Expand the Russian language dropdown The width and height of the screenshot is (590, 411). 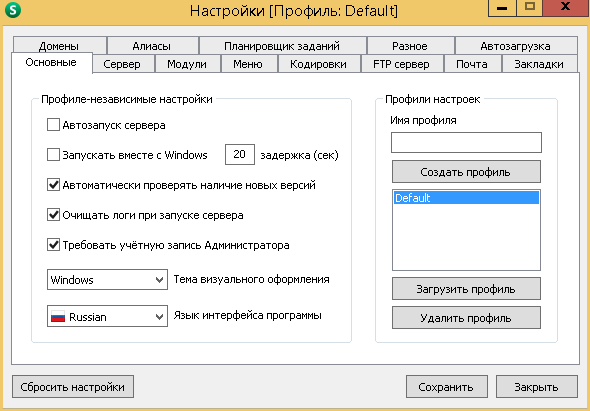[x=107, y=317]
